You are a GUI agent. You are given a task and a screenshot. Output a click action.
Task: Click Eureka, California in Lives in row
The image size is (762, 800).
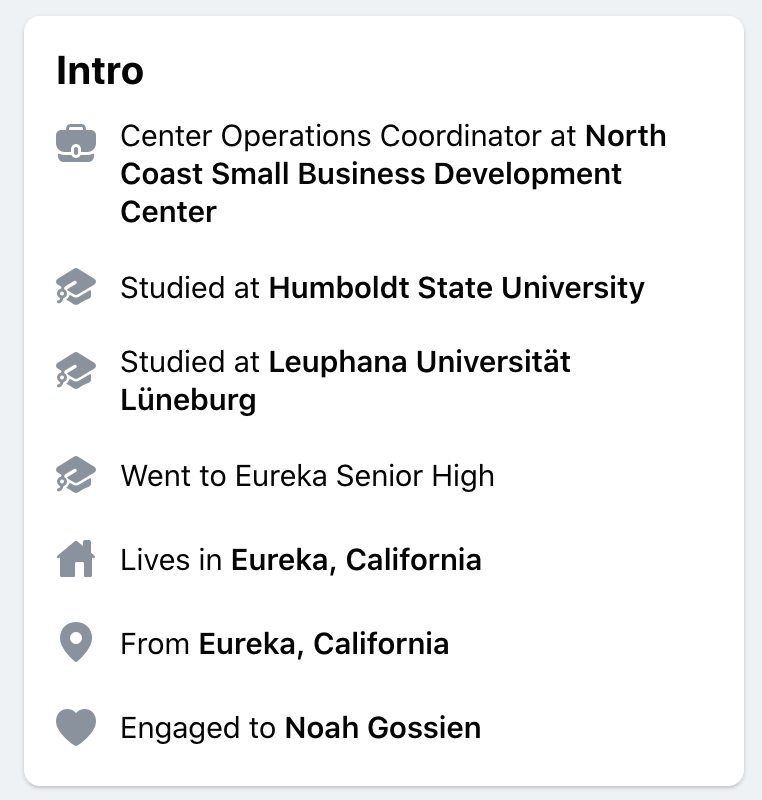tap(356, 560)
